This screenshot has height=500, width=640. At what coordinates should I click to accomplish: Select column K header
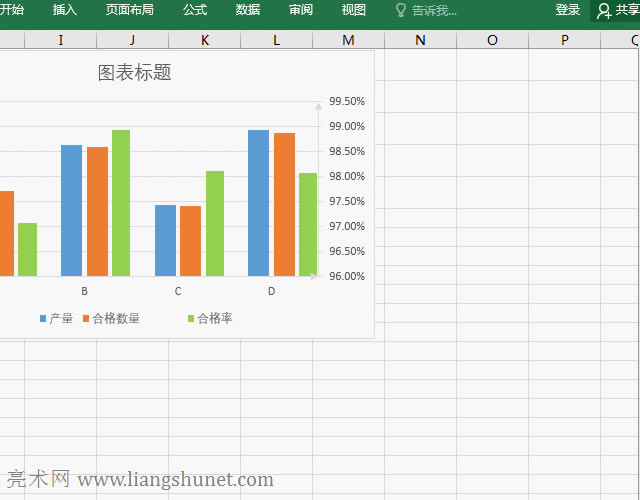click(205, 40)
